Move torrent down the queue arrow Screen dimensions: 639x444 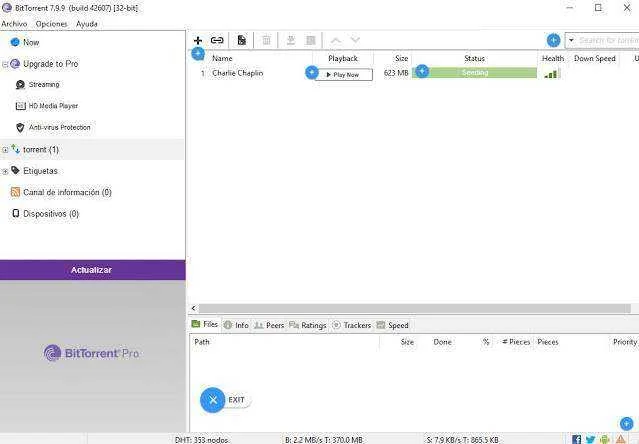(355, 40)
